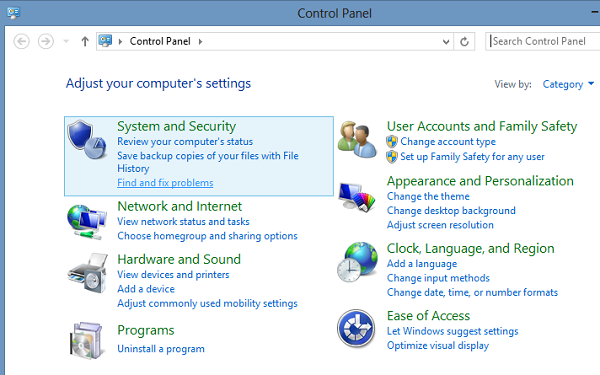The height and width of the screenshot is (375, 600).
Task: Click the Refresh button in the address bar
Action: [464, 41]
